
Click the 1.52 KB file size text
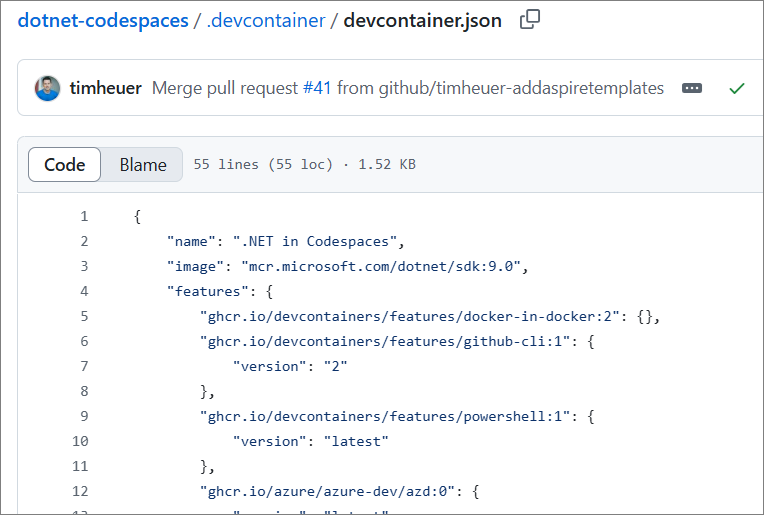pyautogui.click(x=387, y=165)
